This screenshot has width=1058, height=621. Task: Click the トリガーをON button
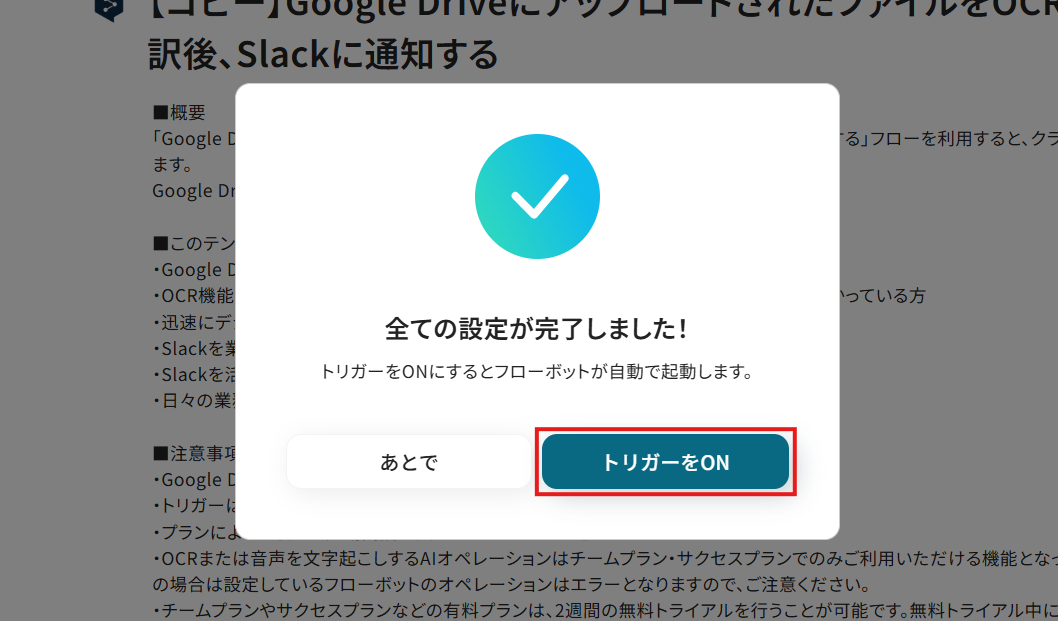[x=665, y=462]
